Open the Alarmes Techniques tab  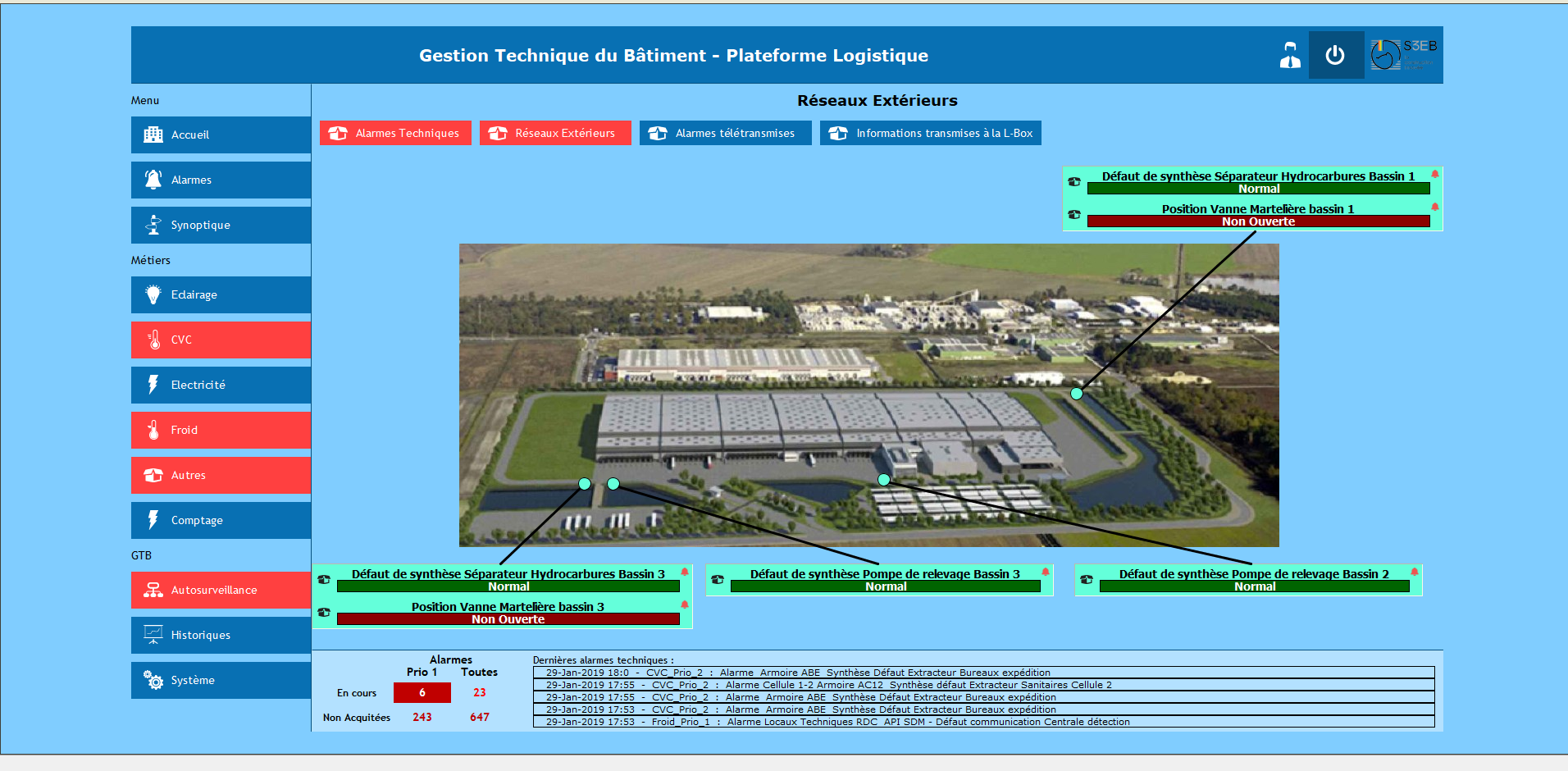coord(395,133)
